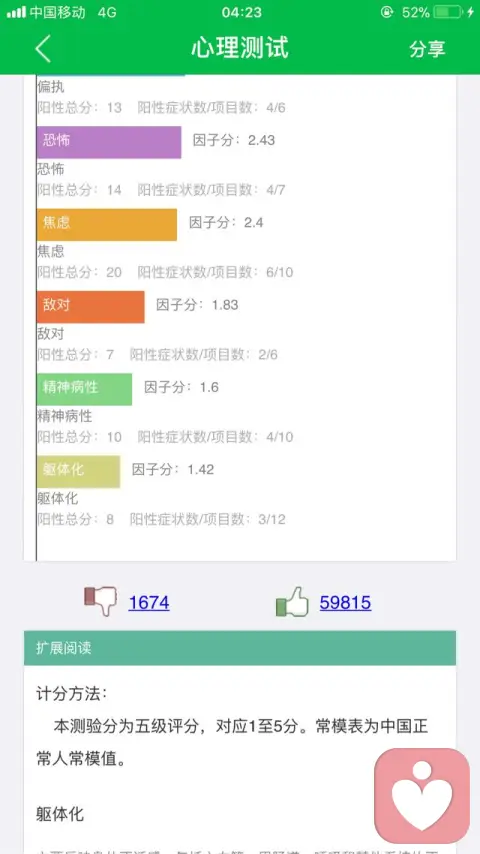Screen dimensions: 480x854
Task: Click the 分享 share button
Action: click(427, 48)
